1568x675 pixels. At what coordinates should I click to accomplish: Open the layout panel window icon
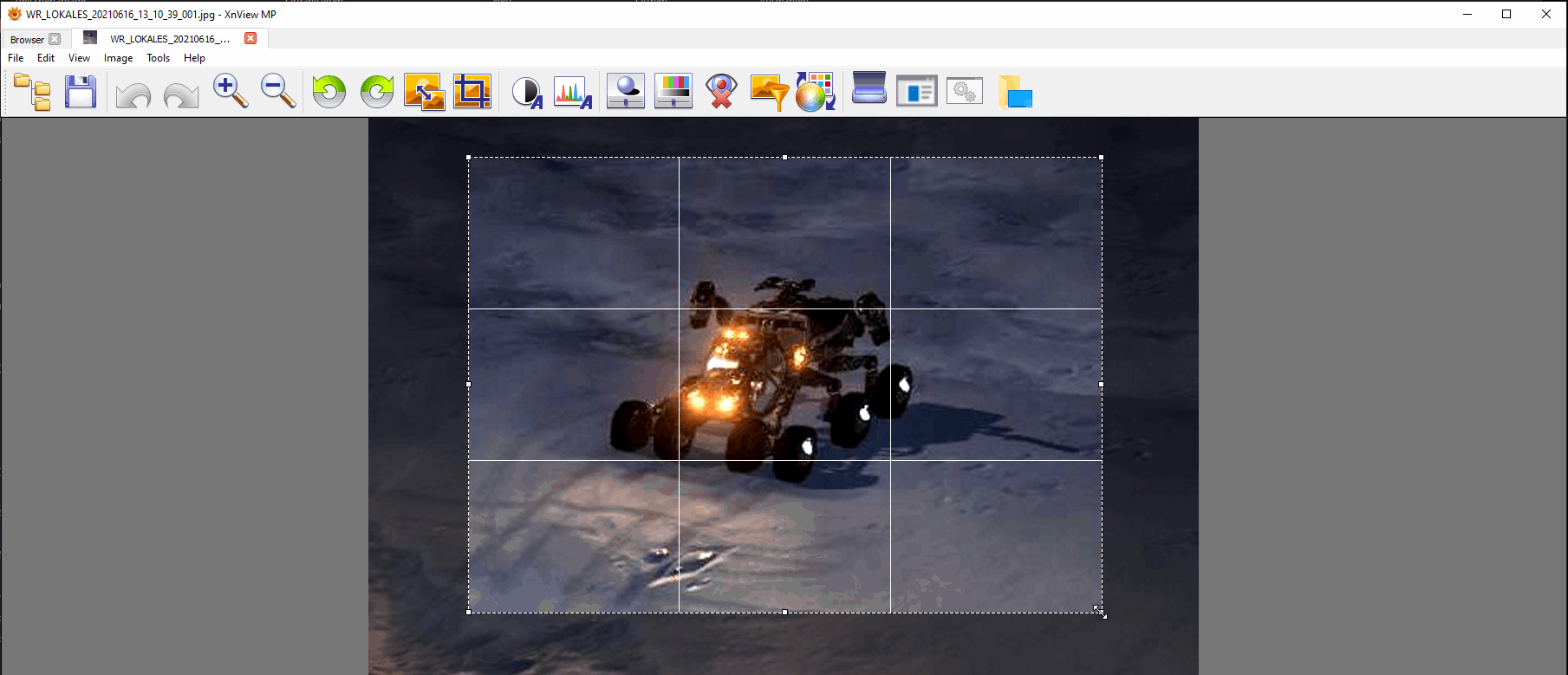917,91
